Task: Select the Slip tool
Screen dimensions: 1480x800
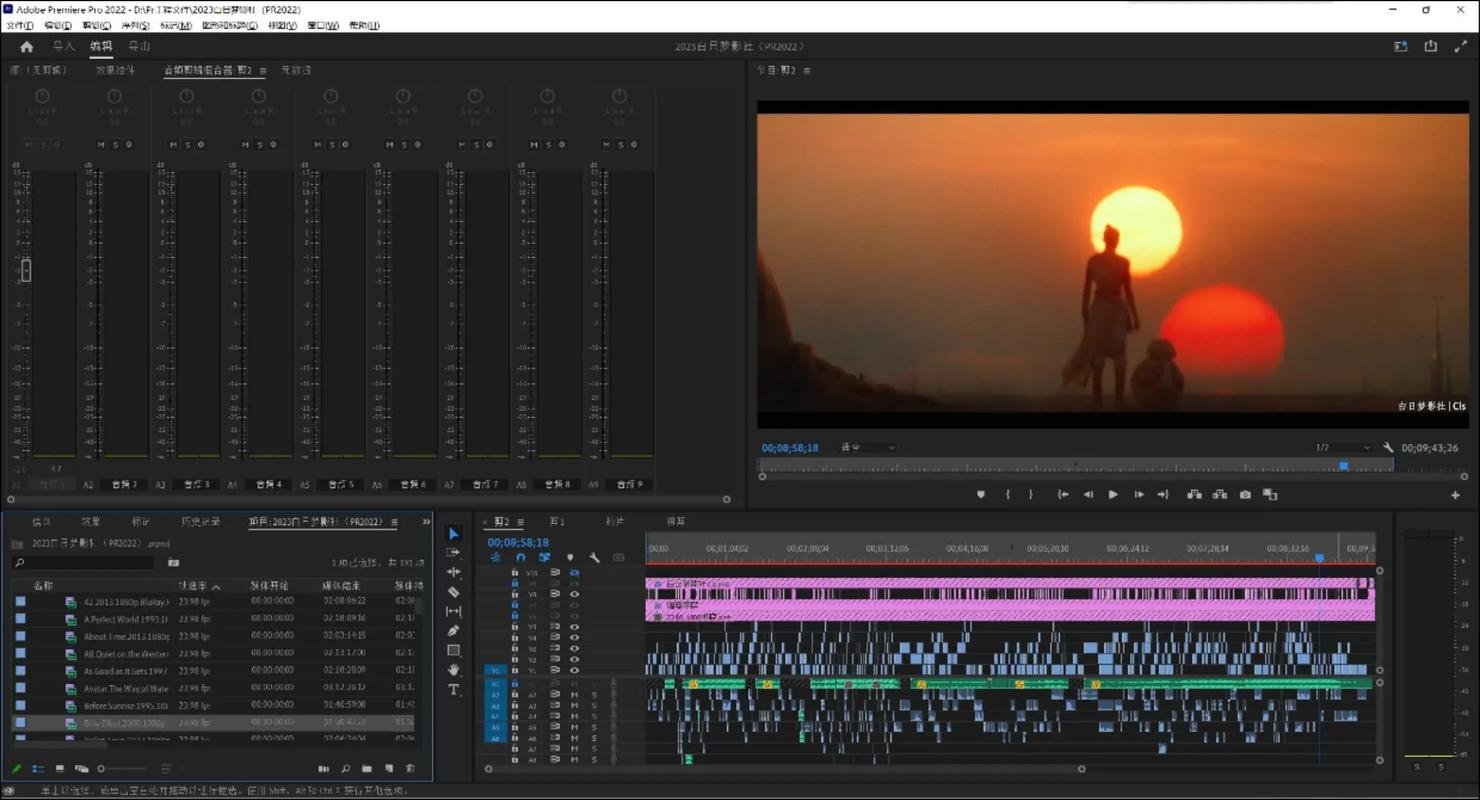Action: click(x=453, y=611)
